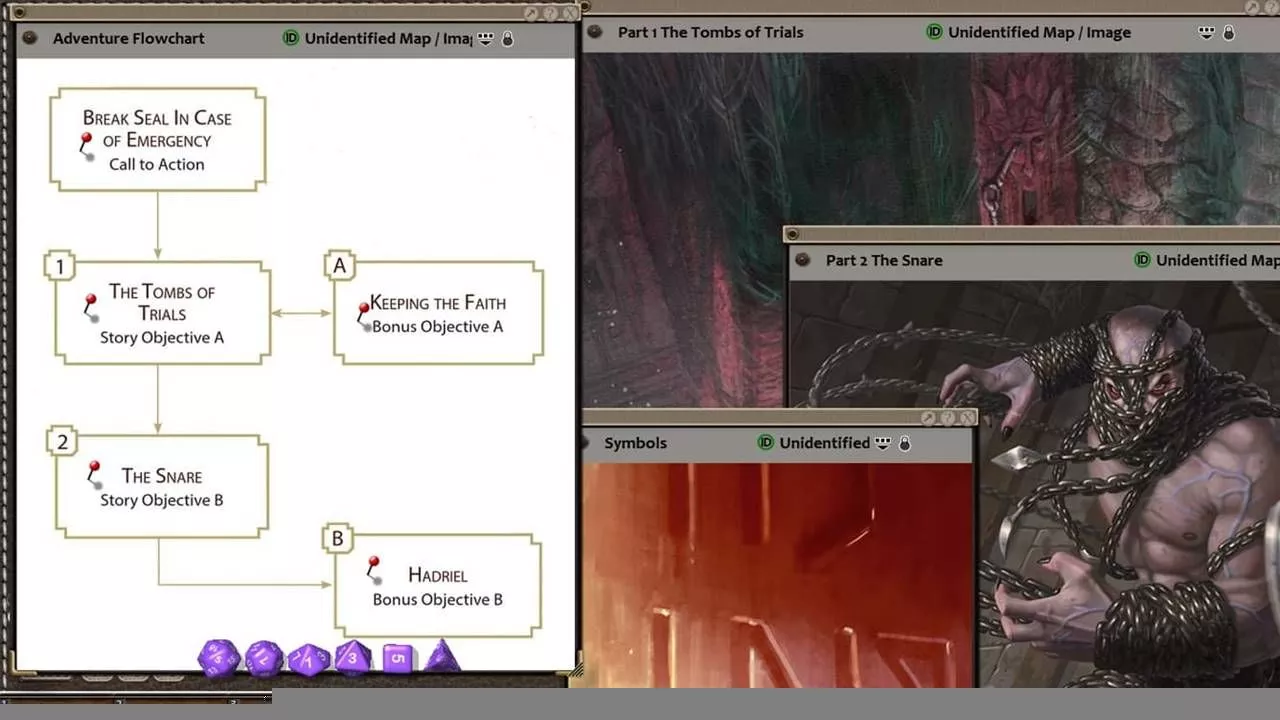
Task: Click the Unidentified name field in Symbols window
Action: point(824,442)
